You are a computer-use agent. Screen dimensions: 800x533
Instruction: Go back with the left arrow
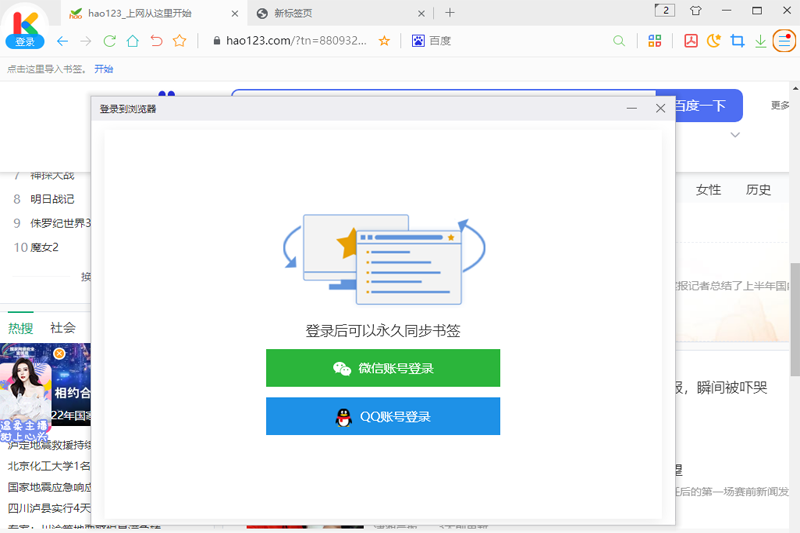point(62,41)
